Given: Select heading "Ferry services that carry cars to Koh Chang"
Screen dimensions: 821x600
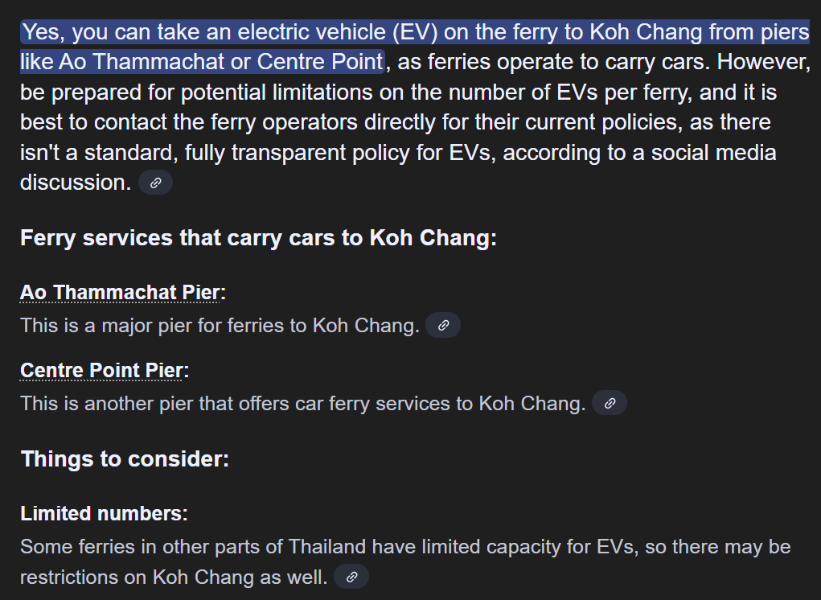Looking at the screenshot, I should [x=258, y=239].
